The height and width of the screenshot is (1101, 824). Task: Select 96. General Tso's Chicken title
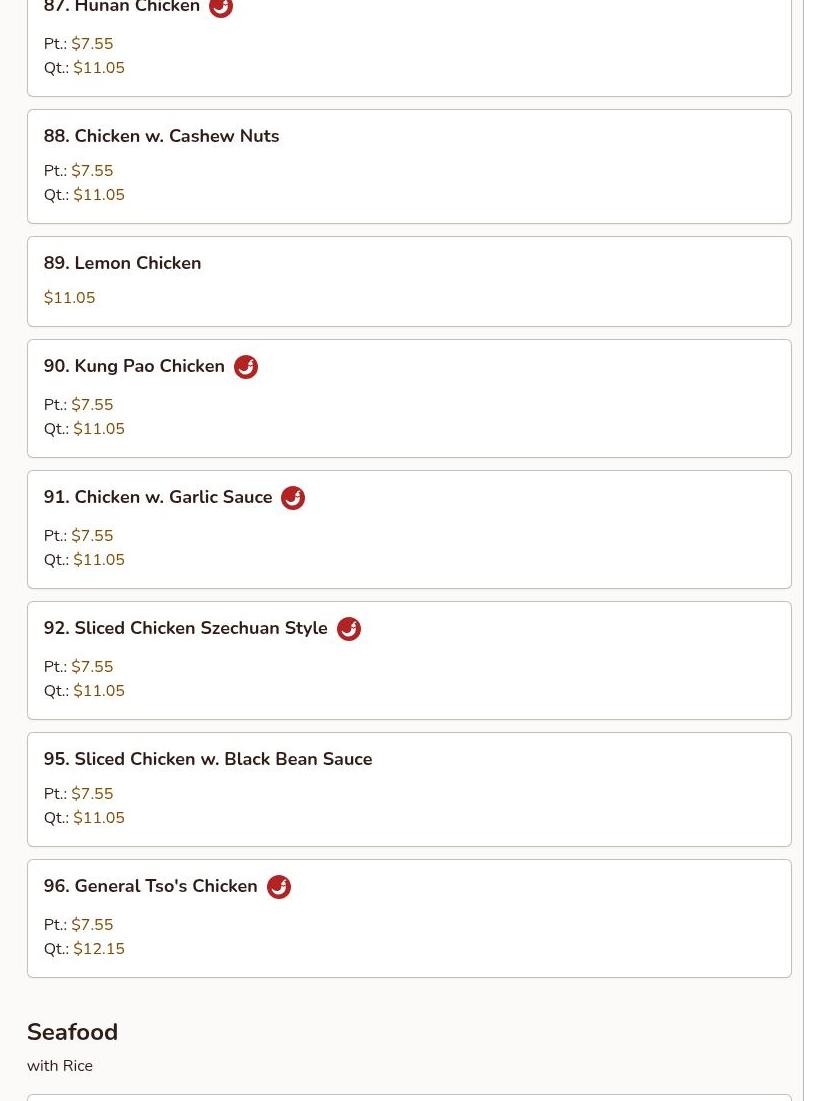click(x=150, y=886)
